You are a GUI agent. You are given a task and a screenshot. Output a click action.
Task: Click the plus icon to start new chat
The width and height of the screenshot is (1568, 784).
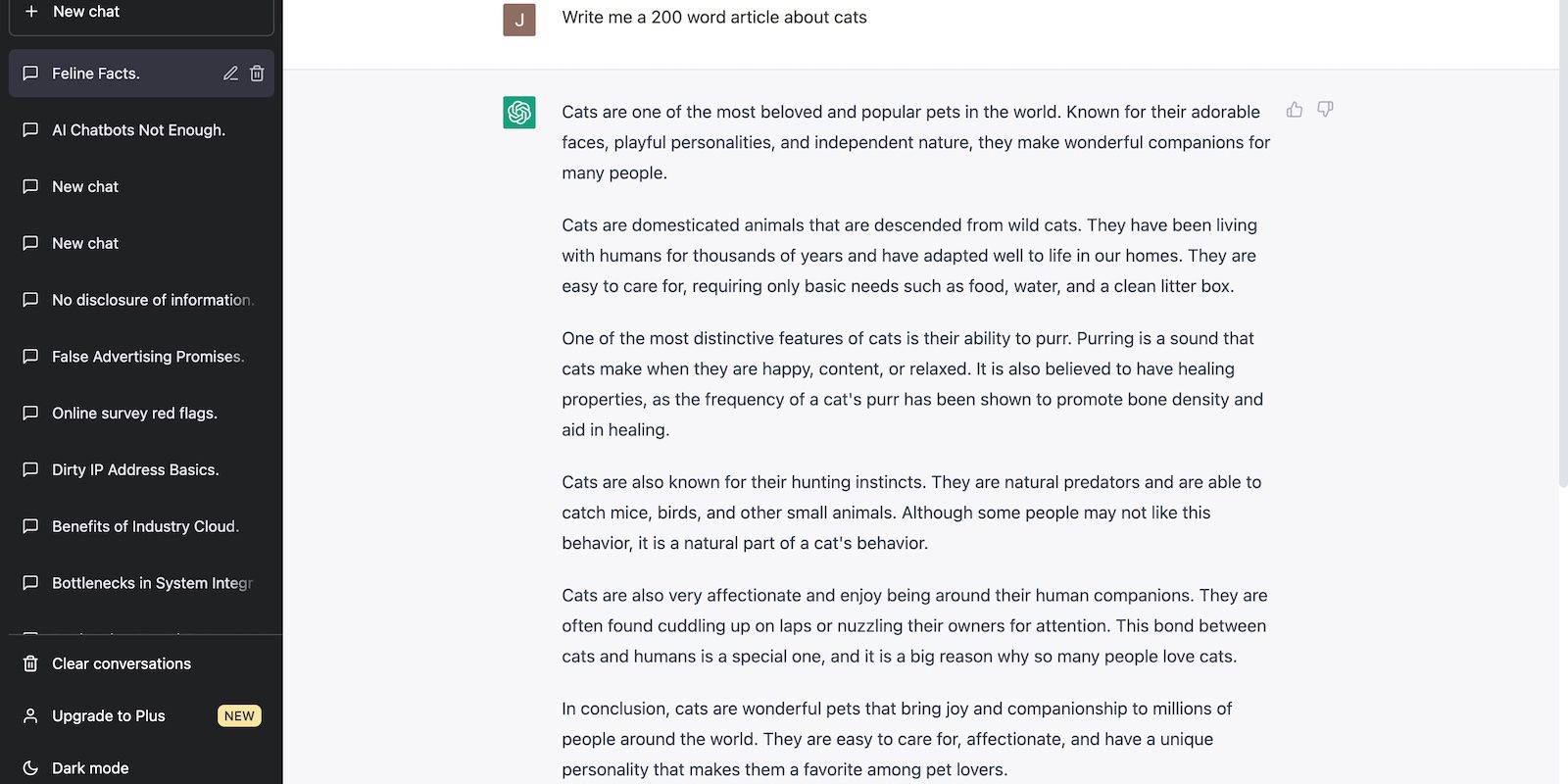[x=30, y=11]
